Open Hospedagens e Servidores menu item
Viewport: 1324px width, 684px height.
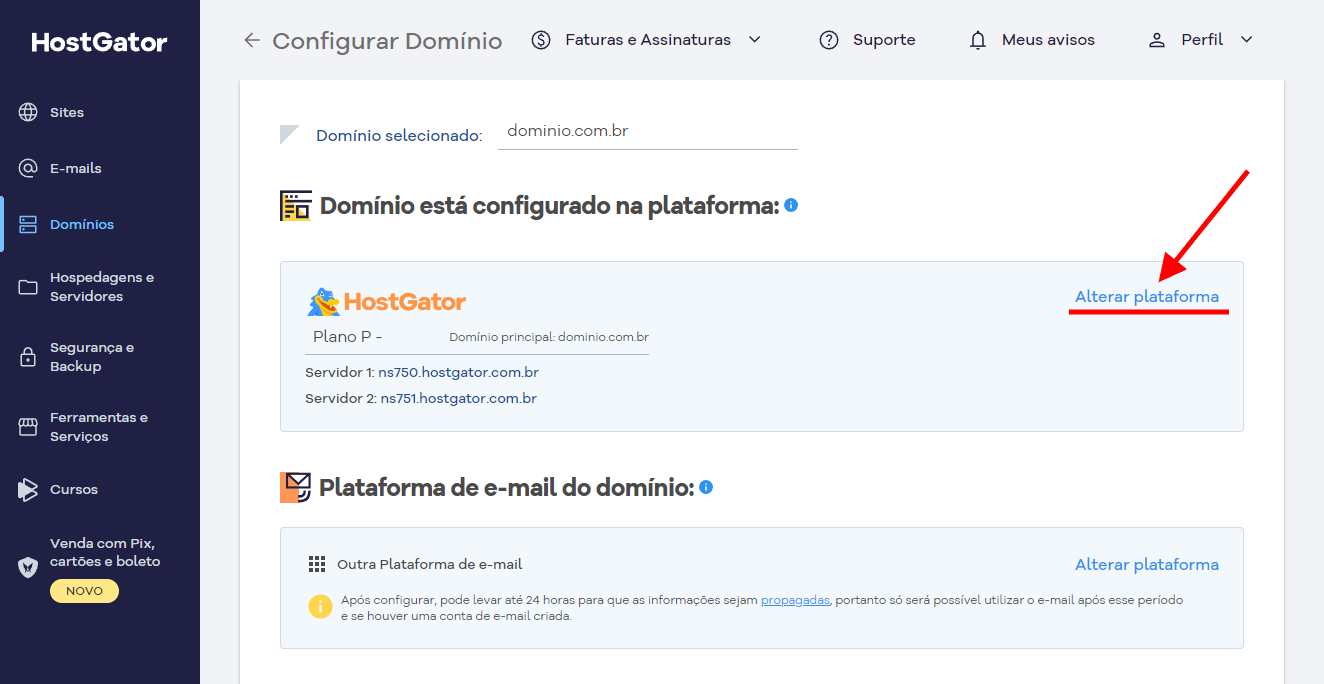(100, 287)
